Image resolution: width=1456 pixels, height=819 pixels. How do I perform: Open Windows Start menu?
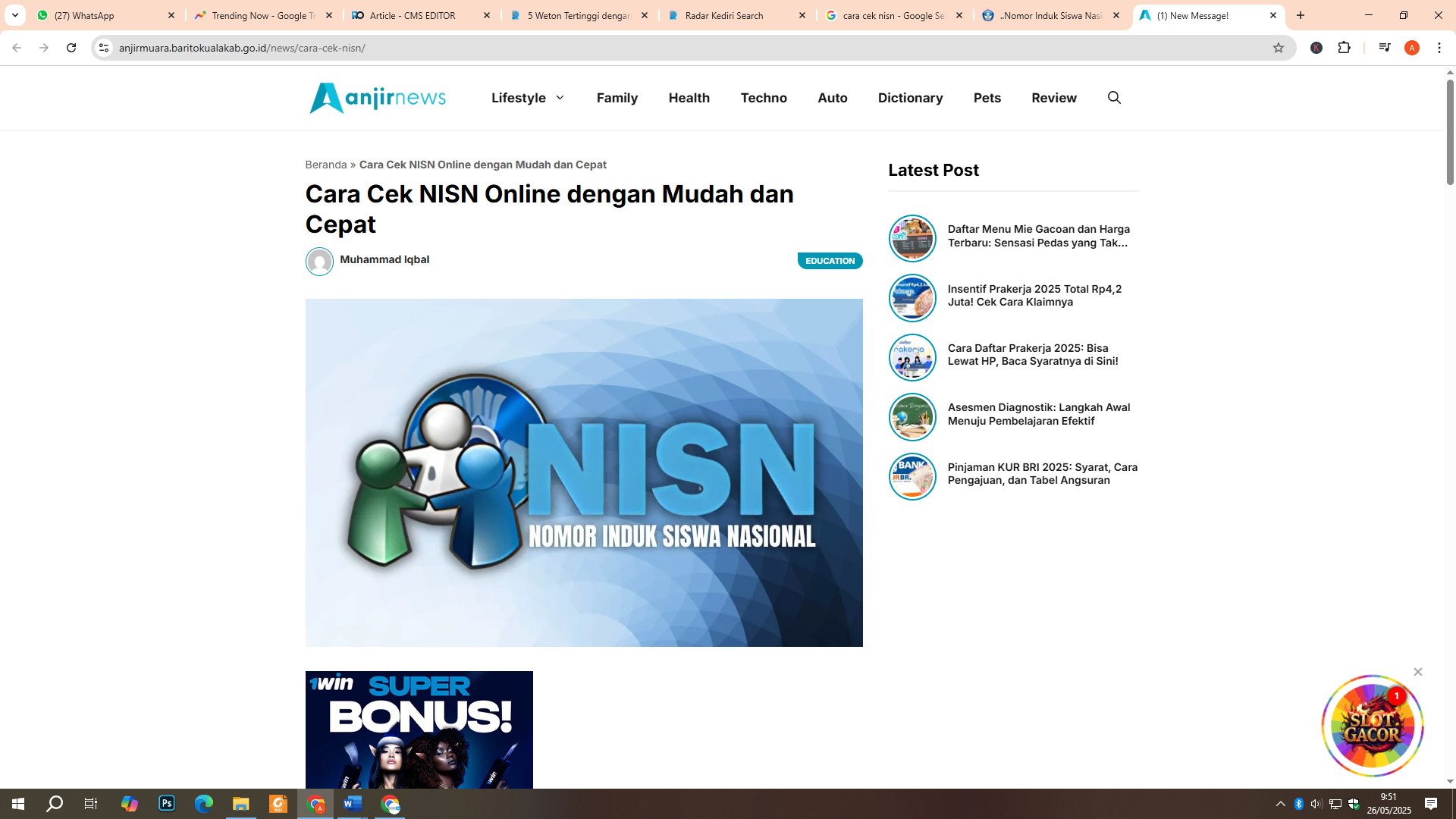pyautogui.click(x=18, y=804)
